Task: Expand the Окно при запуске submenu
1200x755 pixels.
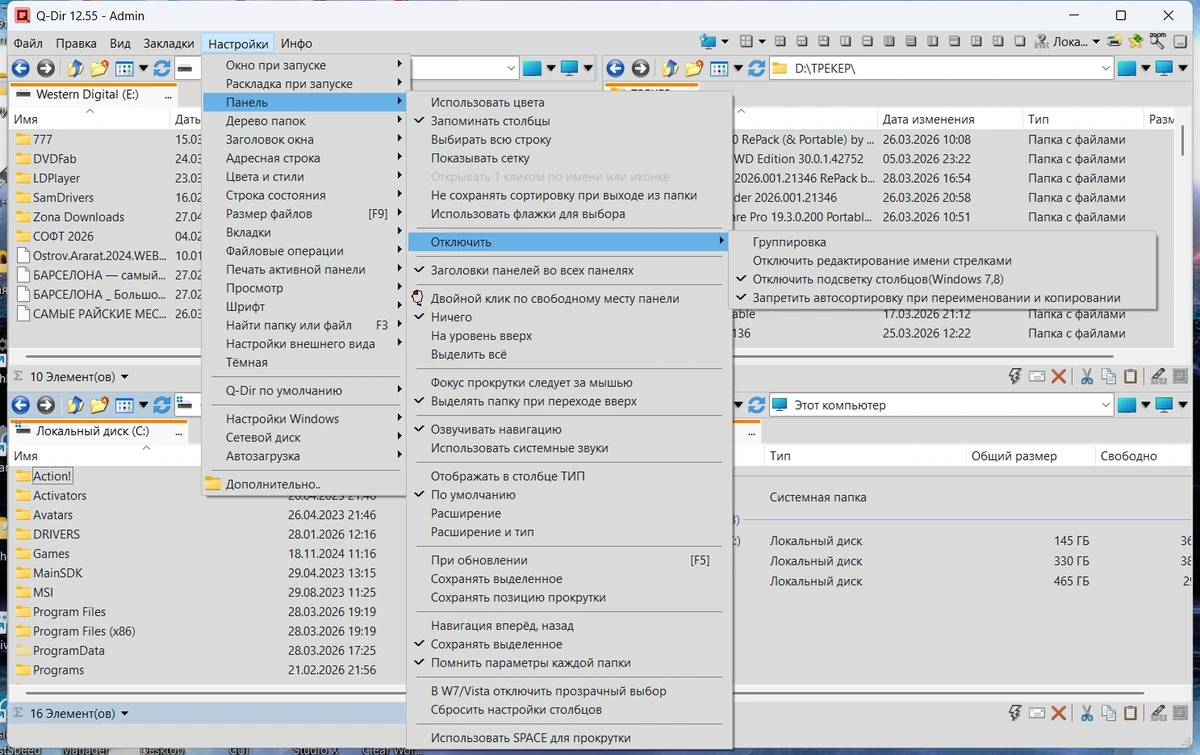Action: pyautogui.click(x=306, y=65)
